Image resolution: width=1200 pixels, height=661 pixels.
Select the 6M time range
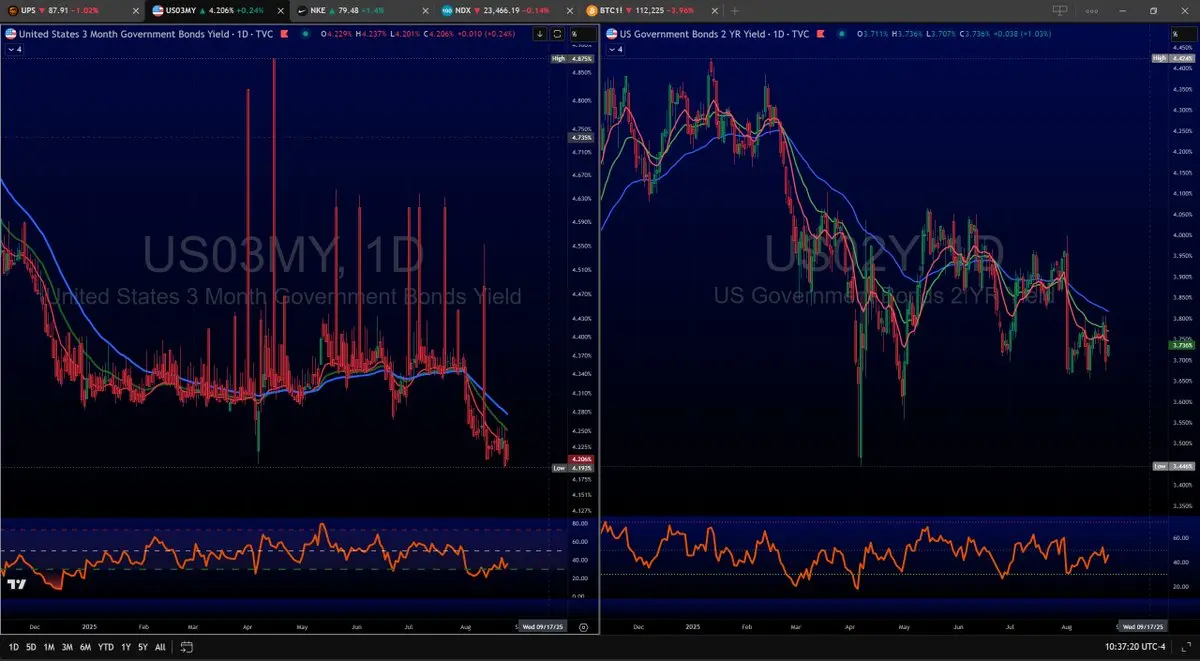(86, 647)
